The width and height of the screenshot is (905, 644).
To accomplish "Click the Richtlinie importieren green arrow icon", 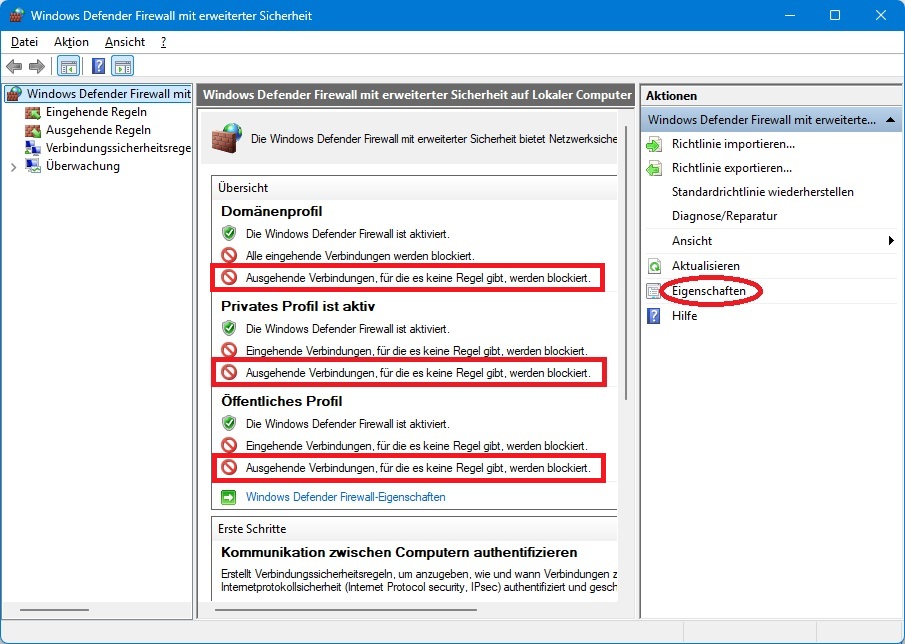I will (654, 144).
